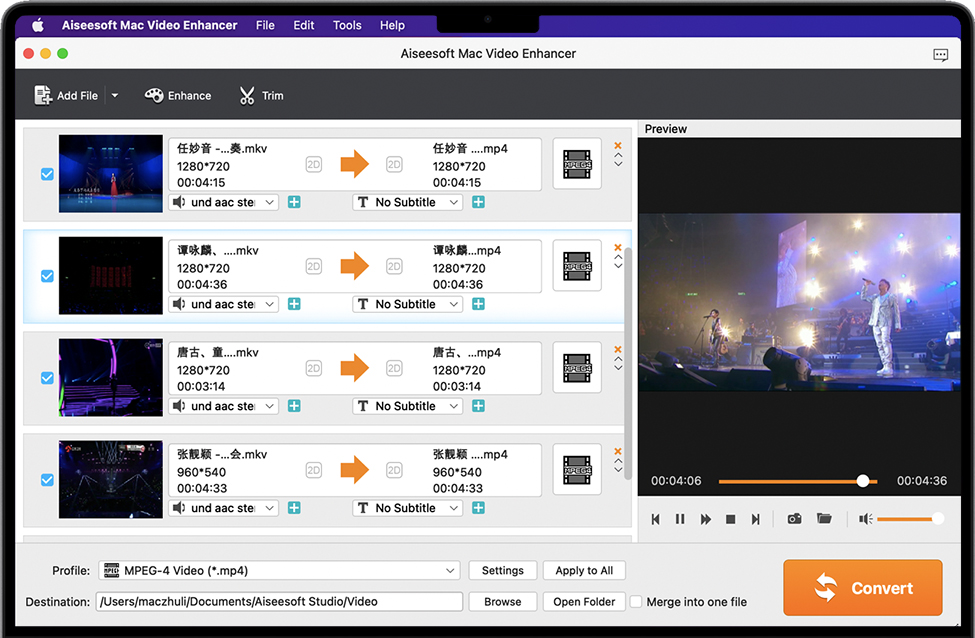Open the Tools menu
The height and width of the screenshot is (638, 975).
pos(347,25)
